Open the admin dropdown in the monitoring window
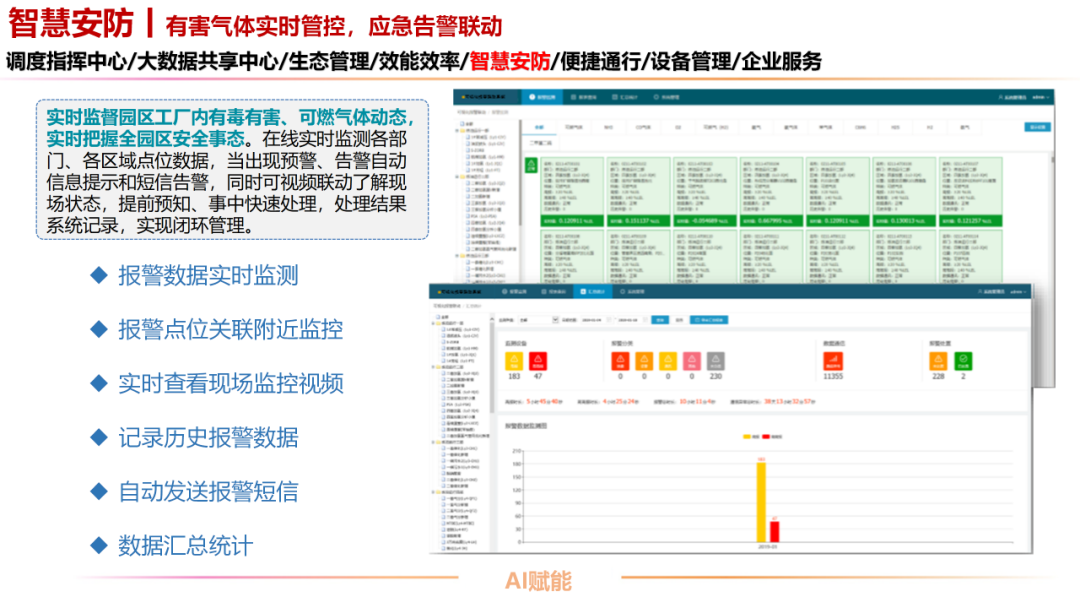Screen dimensions: 1080x608 (x=1040, y=97)
